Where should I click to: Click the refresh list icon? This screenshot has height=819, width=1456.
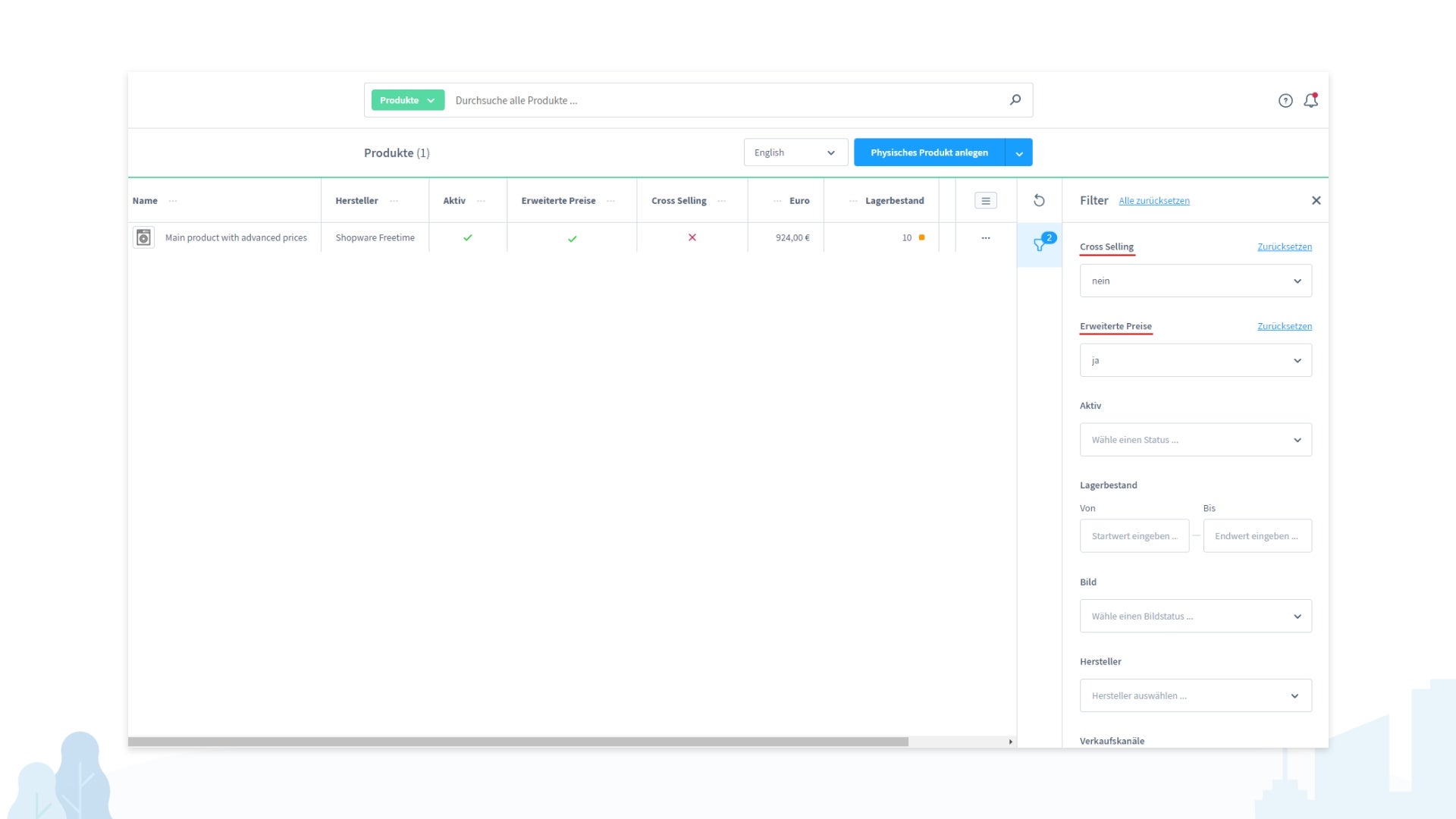[x=1039, y=200]
